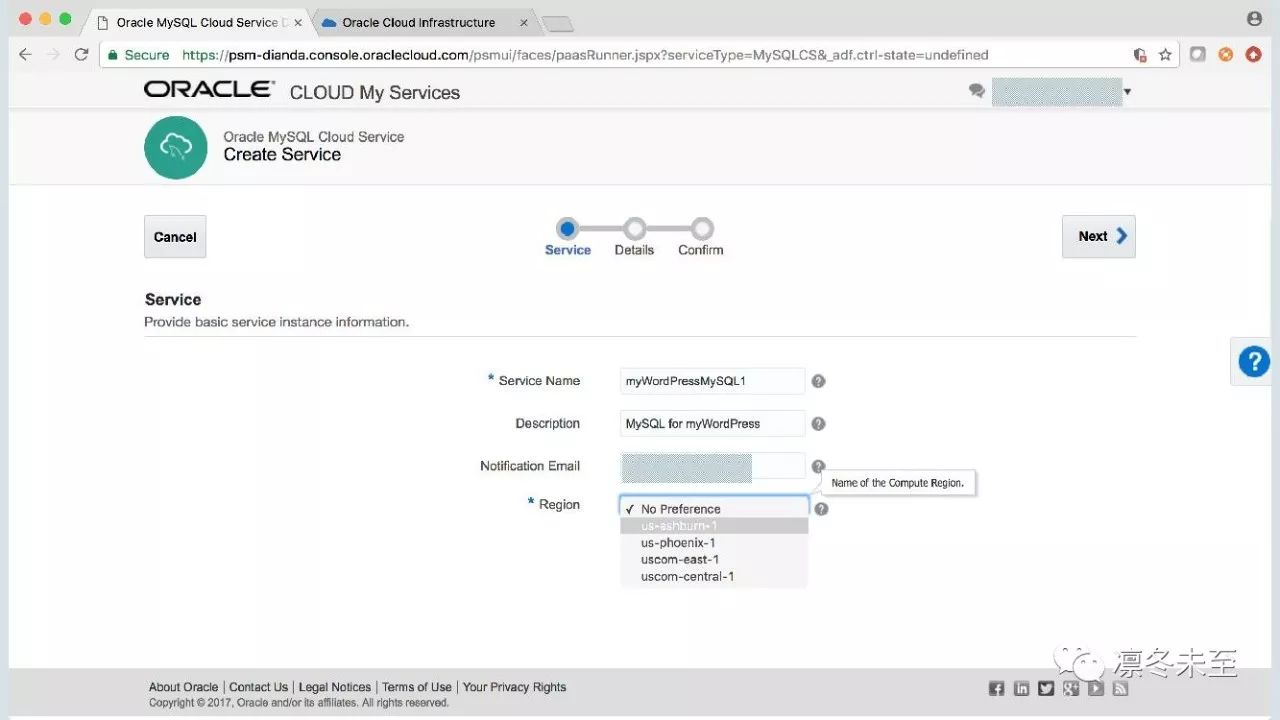The width and height of the screenshot is (1280, 720).
Task: Open the YouTube icon in footer
Action: point(1096,688)
